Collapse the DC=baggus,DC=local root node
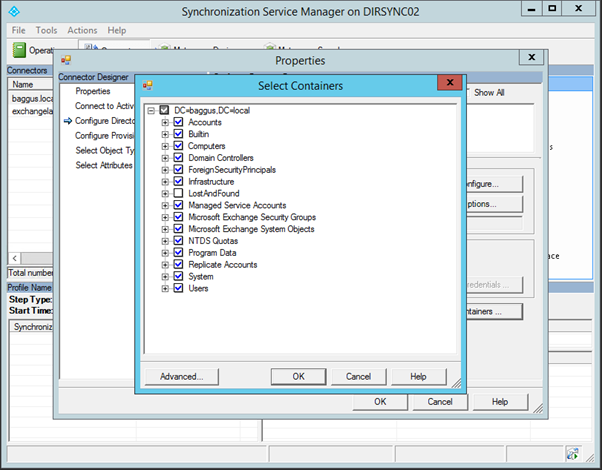The height and width of the screenshot is (470, 602). point(151,110)
